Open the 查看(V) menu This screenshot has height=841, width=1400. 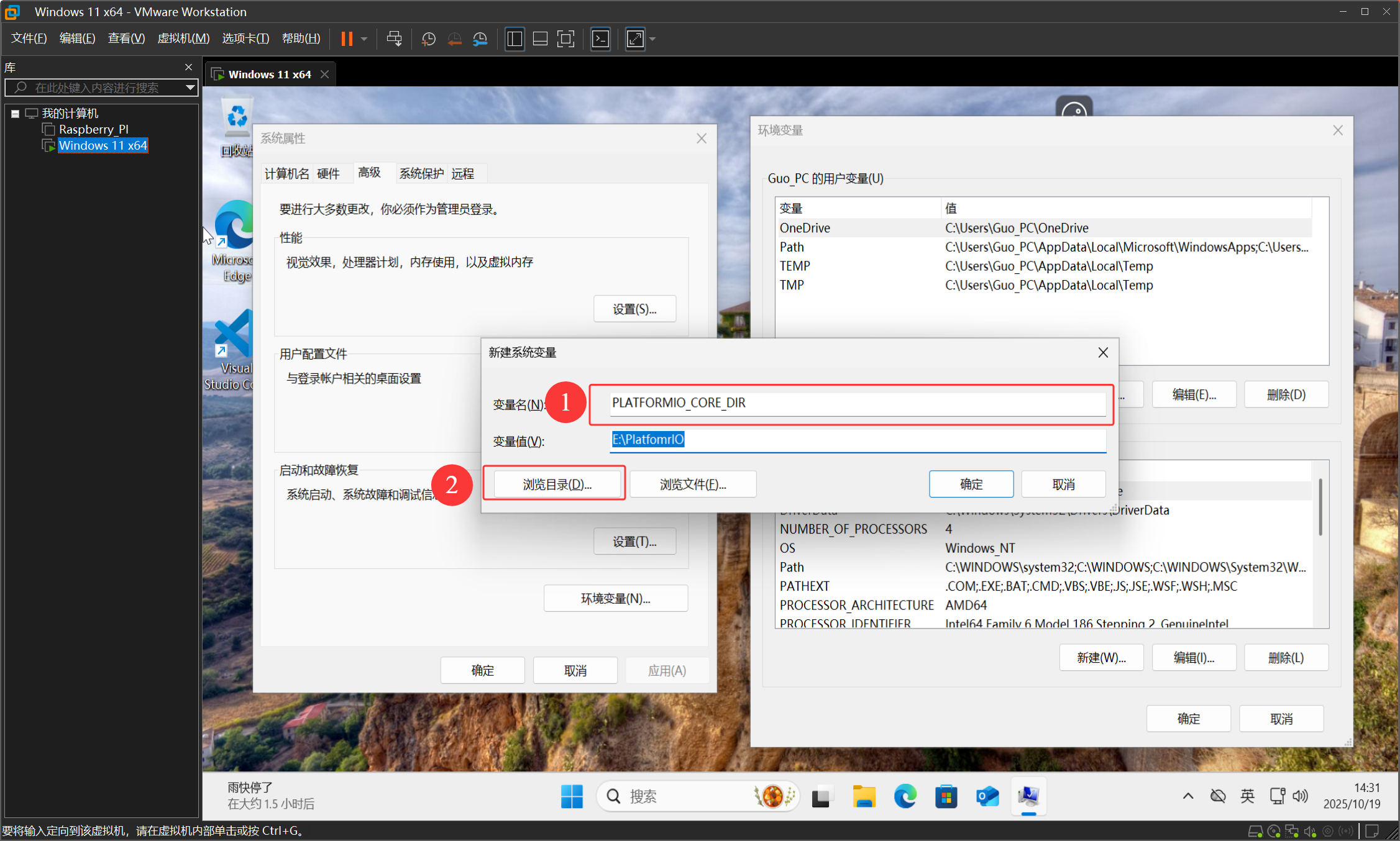[126, 39]
